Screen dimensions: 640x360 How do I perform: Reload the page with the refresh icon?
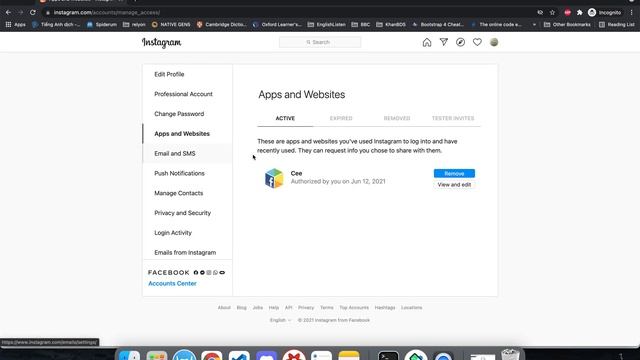coord(33,13)
